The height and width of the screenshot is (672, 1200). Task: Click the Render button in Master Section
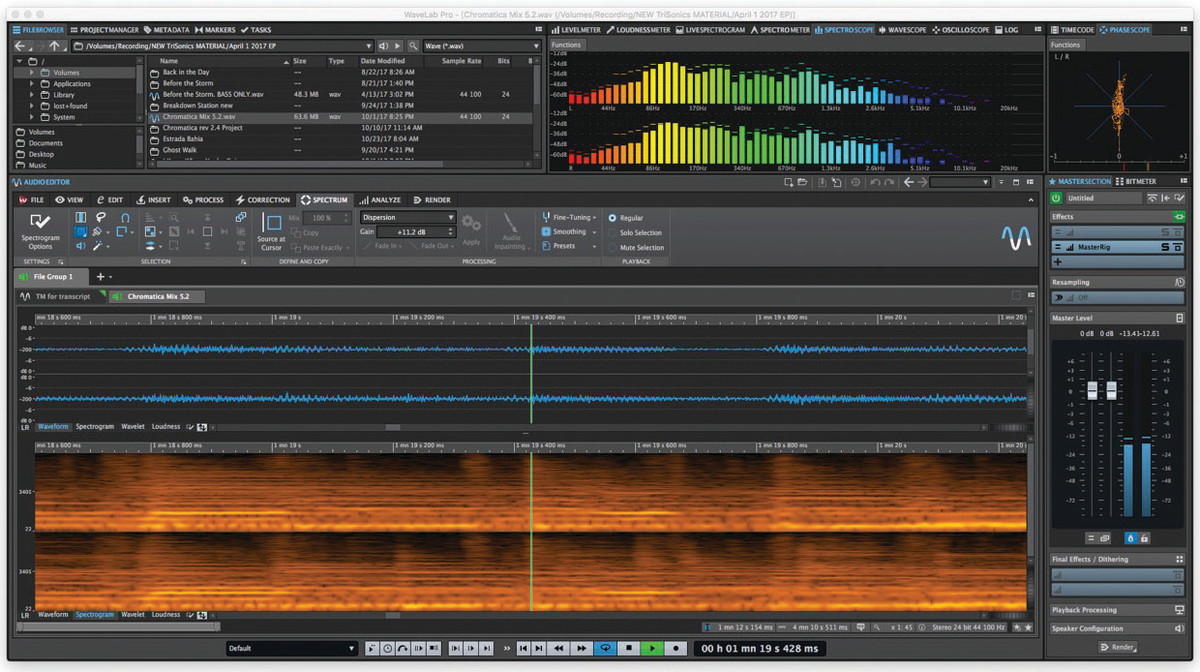click(1117, 647)
